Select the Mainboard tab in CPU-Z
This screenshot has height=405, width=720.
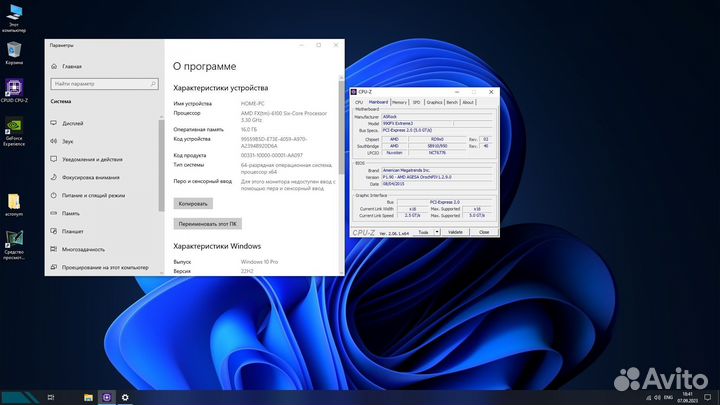(x=378, y=102)
